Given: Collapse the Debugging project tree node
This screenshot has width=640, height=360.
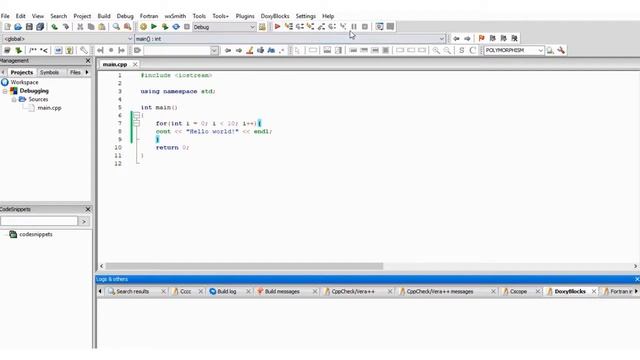Looking at the screenshot, I should (5, 91).
